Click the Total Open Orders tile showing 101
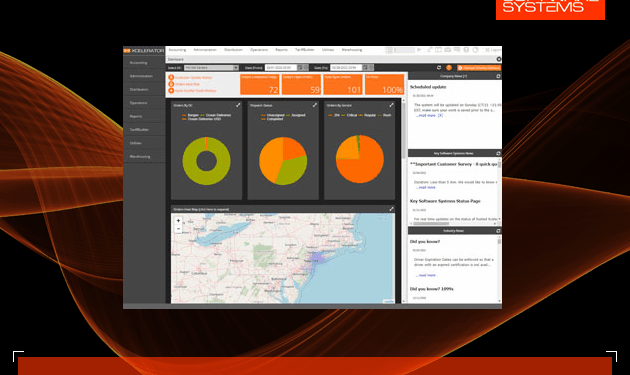The width and height of the screenshot is (630, 375). coord(343,84)
